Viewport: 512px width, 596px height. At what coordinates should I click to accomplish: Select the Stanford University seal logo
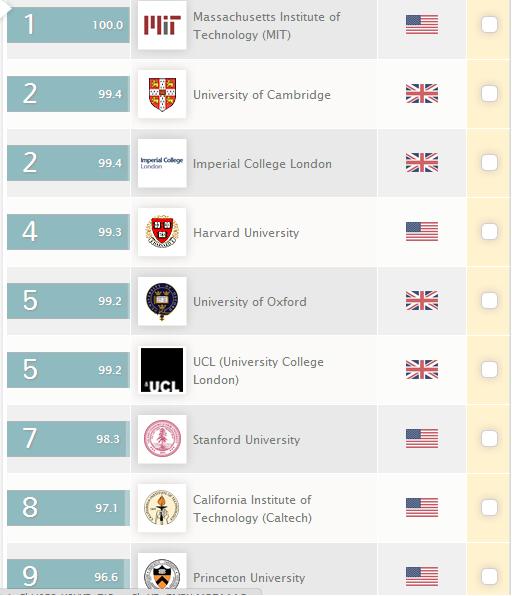click(162, 439)
